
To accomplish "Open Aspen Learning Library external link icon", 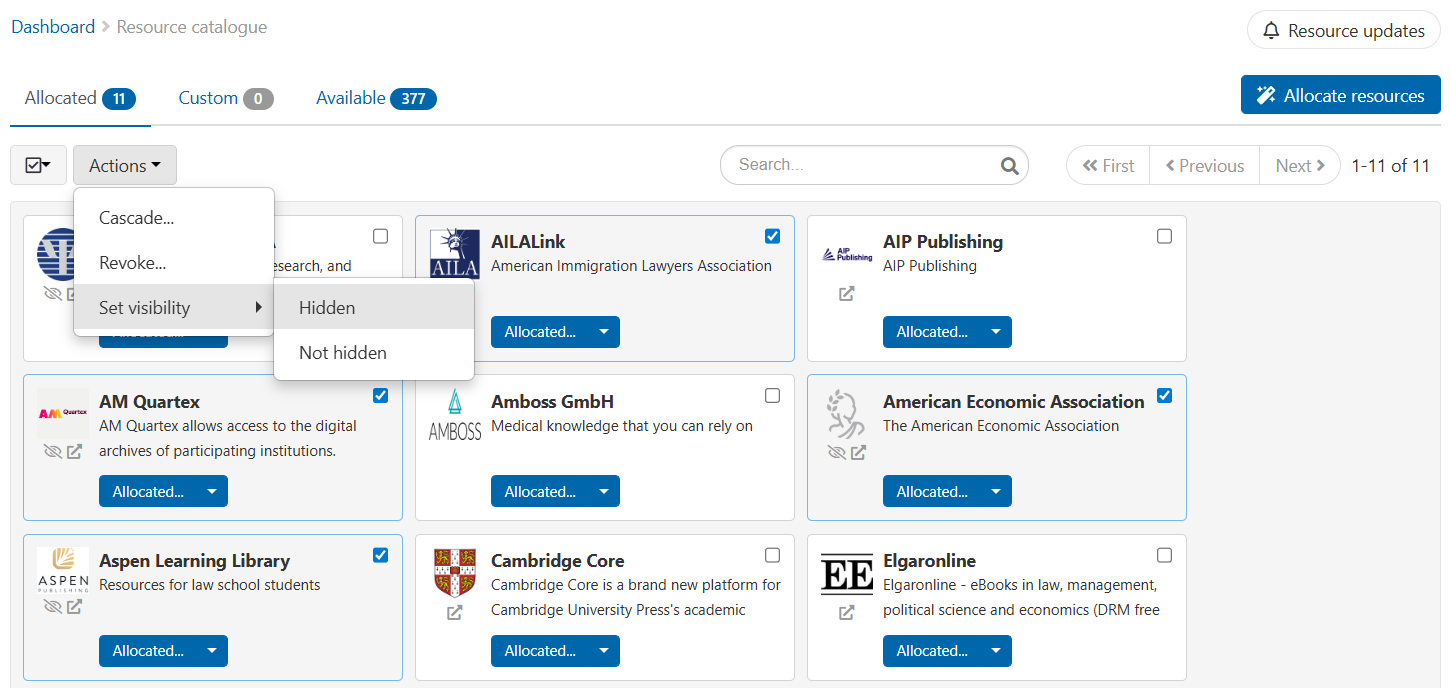I will tap(74, 607).
